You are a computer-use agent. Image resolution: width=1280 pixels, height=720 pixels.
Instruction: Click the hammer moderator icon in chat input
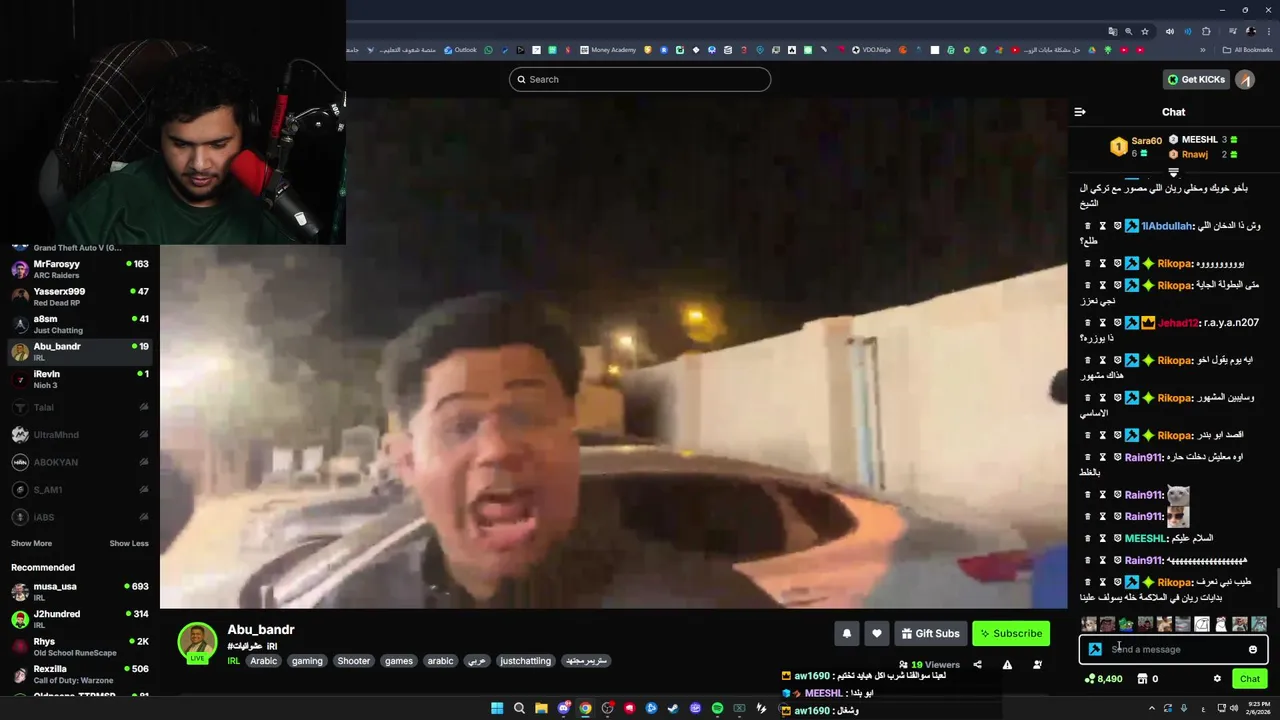1095,649
